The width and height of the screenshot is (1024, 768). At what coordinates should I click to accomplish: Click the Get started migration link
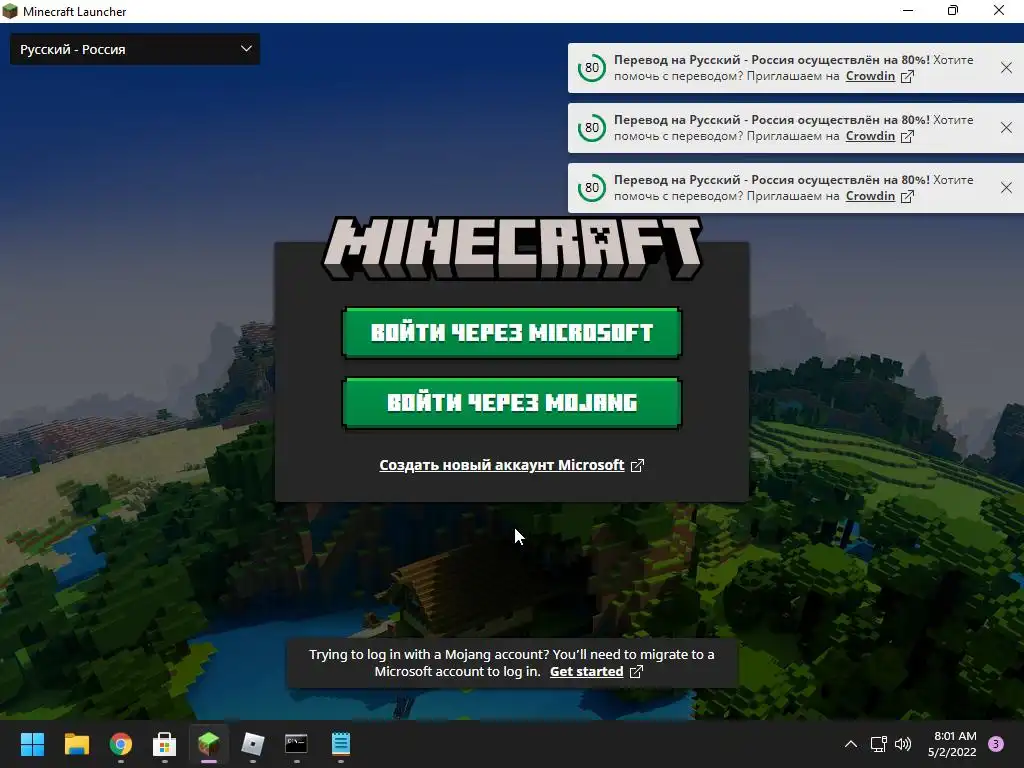[586, 671]
